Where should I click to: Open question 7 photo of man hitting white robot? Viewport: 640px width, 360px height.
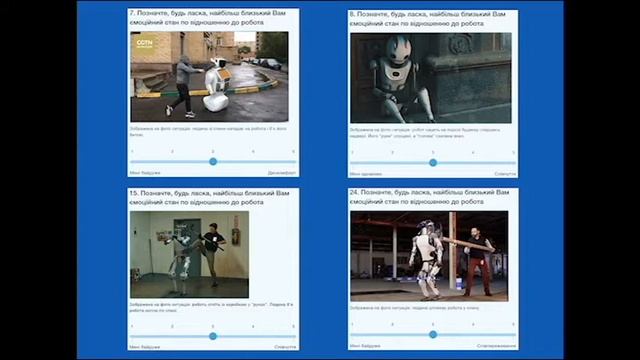click(209, 77)
